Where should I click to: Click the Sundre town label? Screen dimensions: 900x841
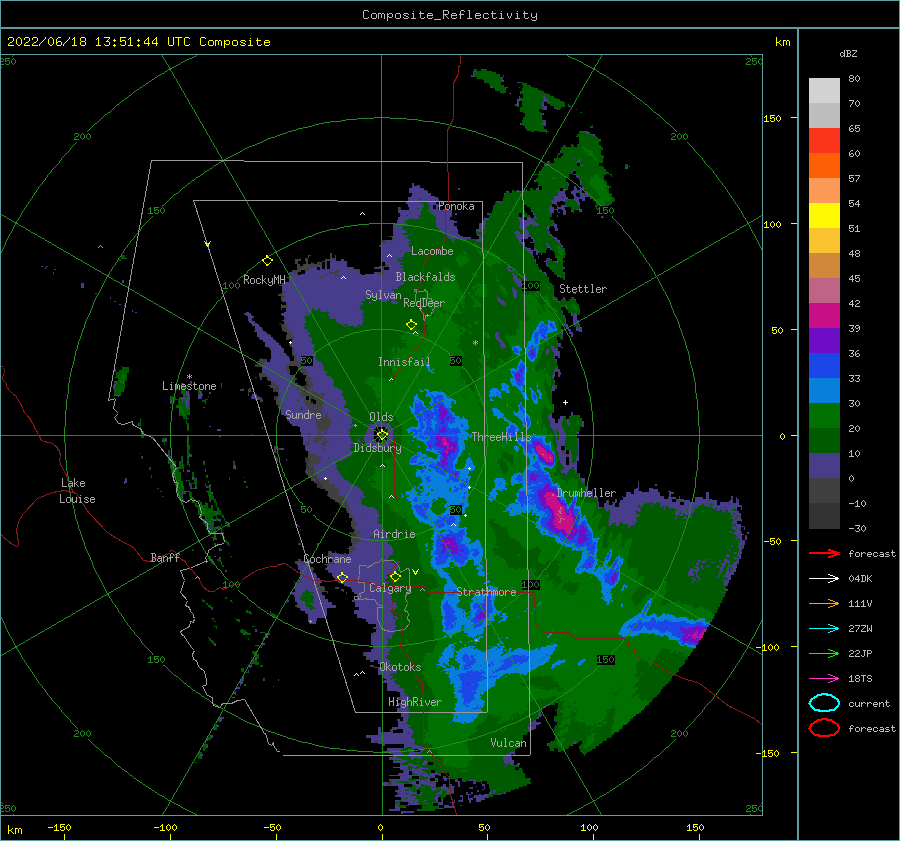[303, 414]
